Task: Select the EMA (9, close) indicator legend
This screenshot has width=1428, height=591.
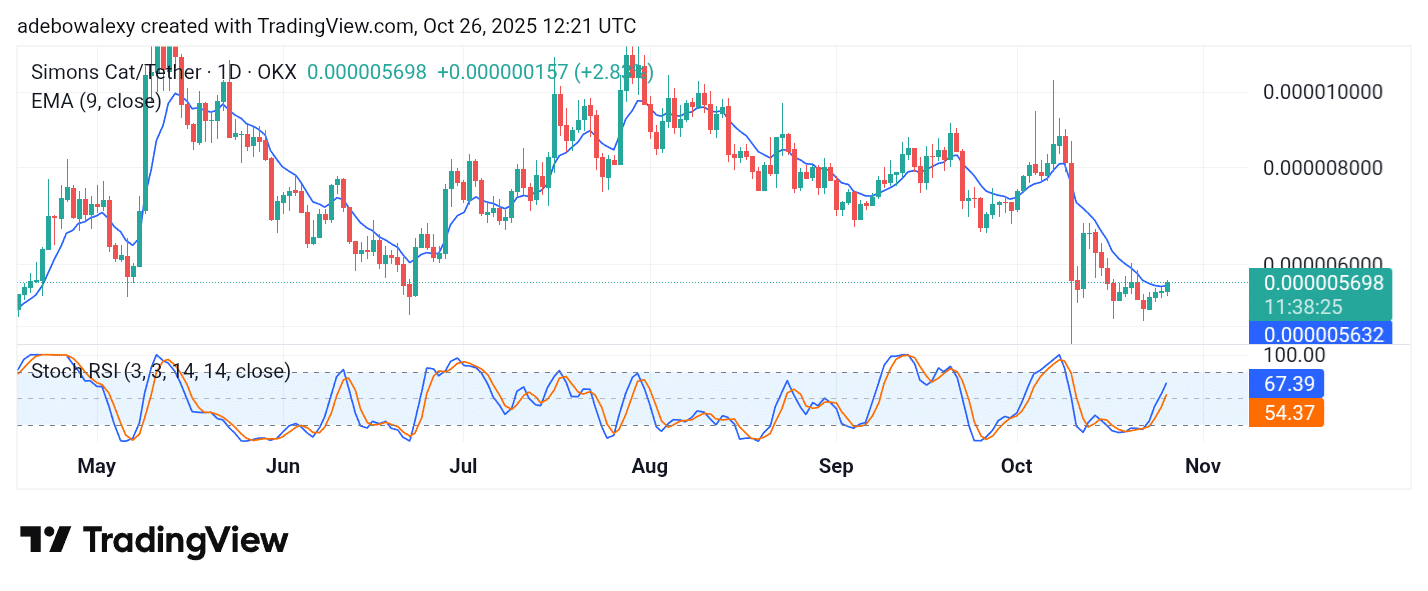Action: pyautogui.click(x=96, y=101)
